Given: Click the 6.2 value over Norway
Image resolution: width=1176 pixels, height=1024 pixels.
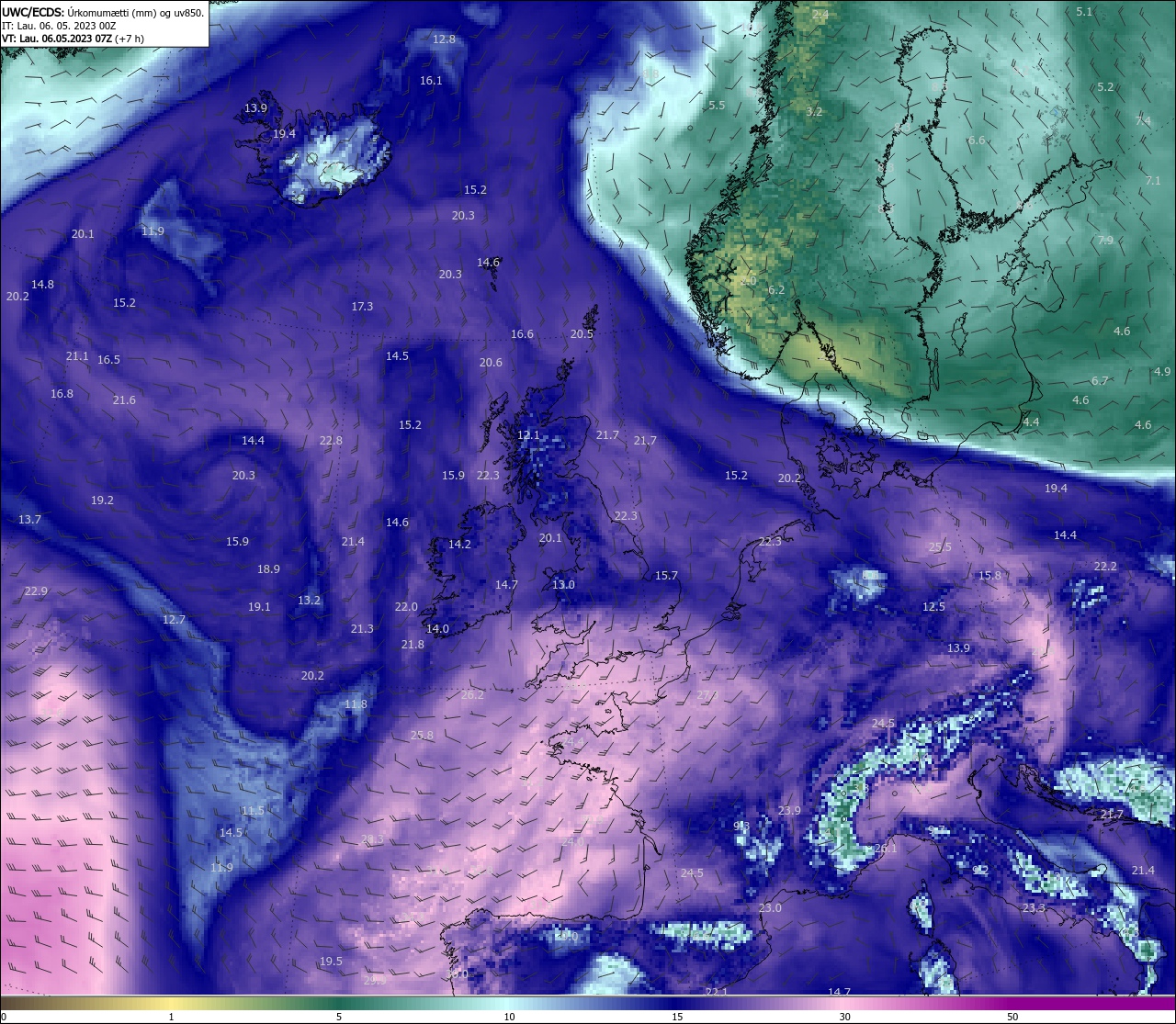Looking at the screenshot, I should 776,289.
